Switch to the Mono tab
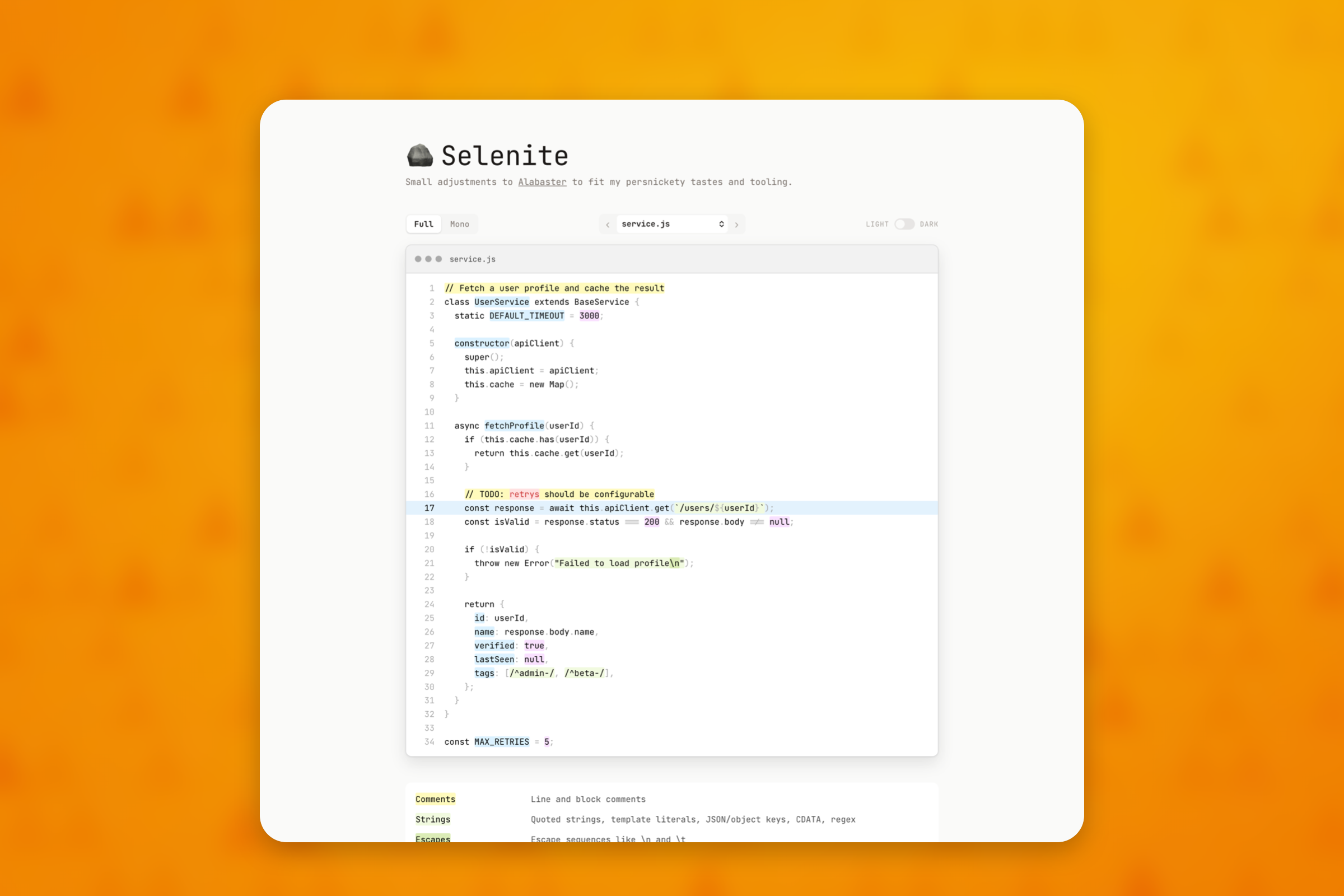1344x896 pixels. tap(459, 224)
